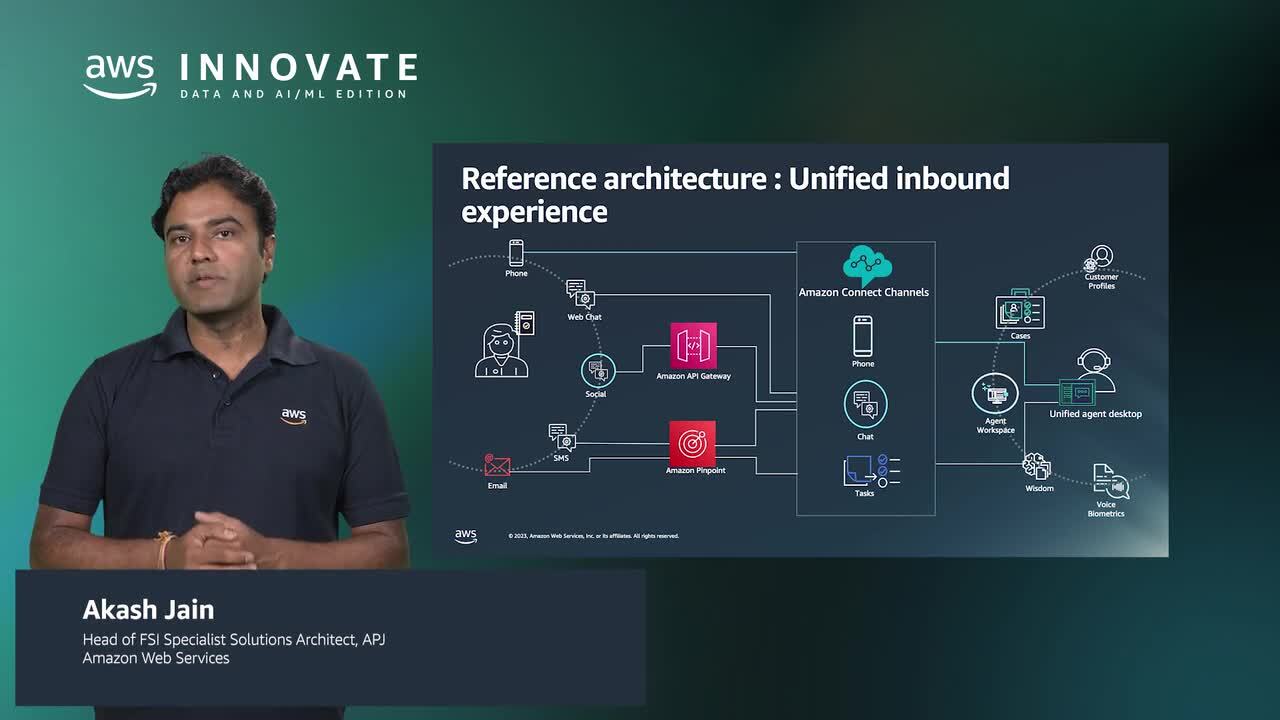1280x720 pixels.
Task: Click the 'SMS' label
Action: tap(561, 458)
